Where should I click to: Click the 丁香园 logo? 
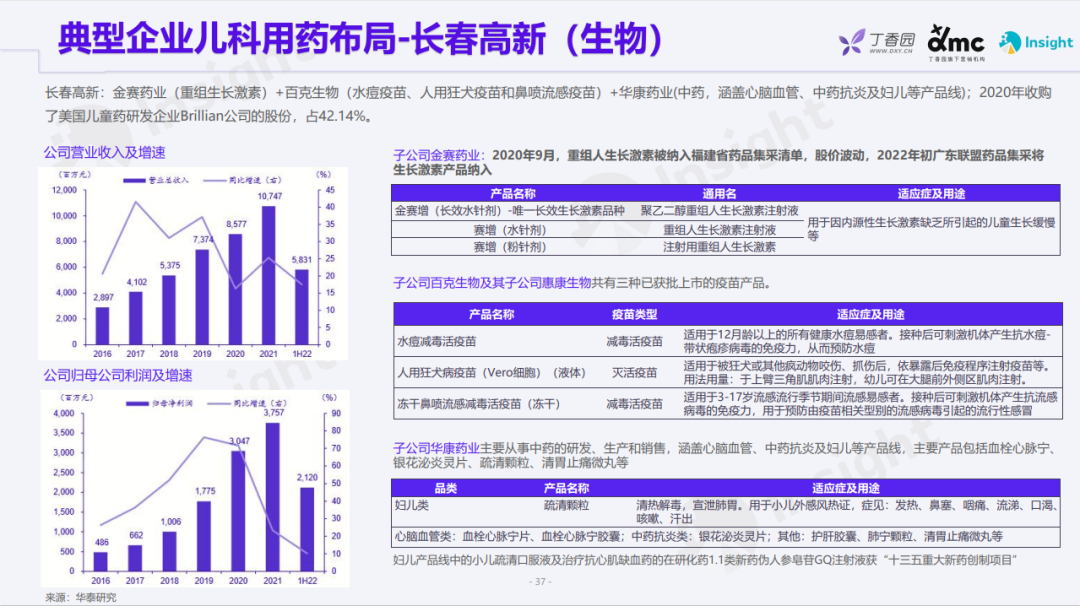click(878, 42)
